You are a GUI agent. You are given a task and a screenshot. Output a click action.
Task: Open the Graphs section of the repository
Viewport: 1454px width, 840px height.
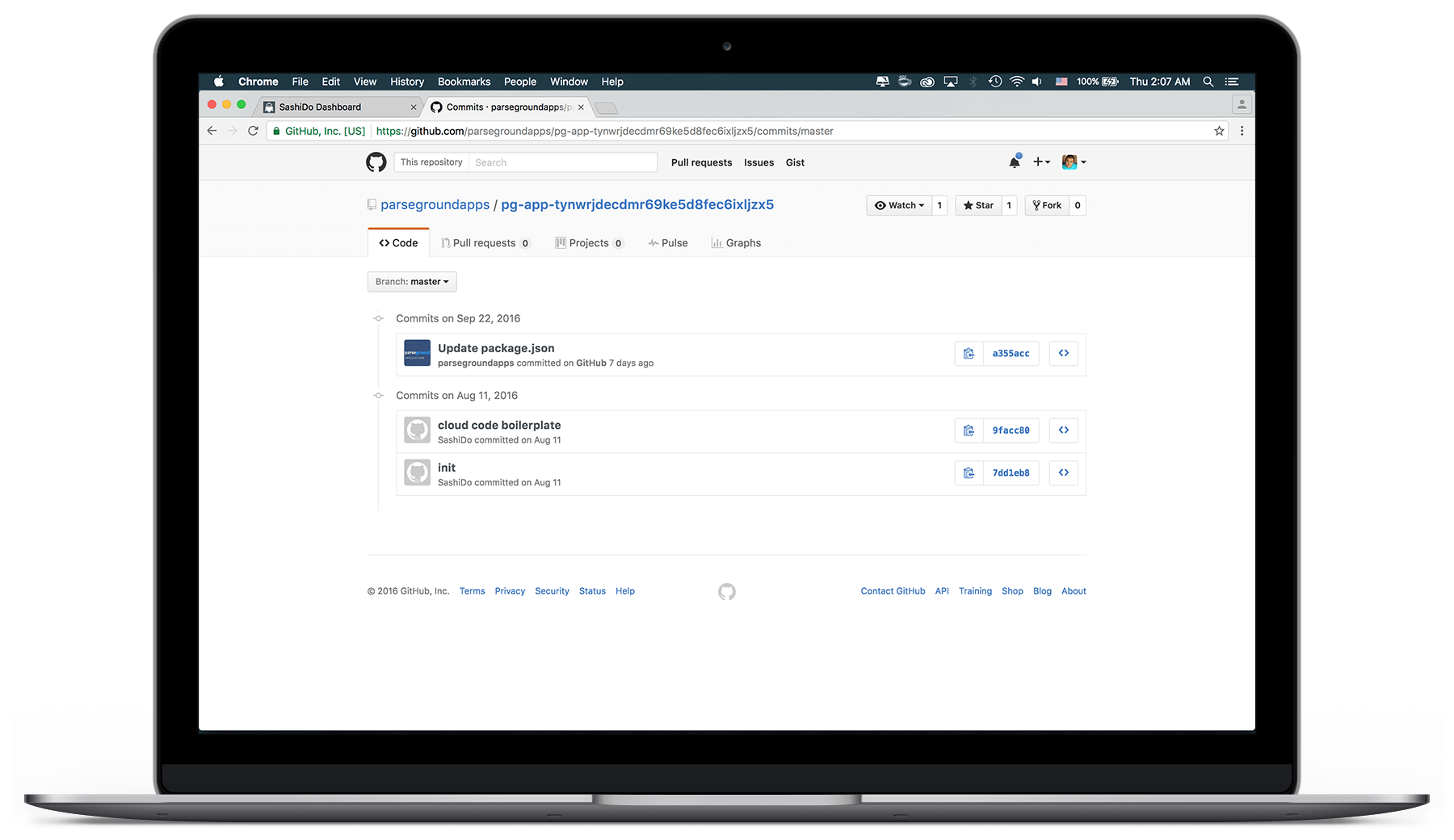click(x=735, y=242)
